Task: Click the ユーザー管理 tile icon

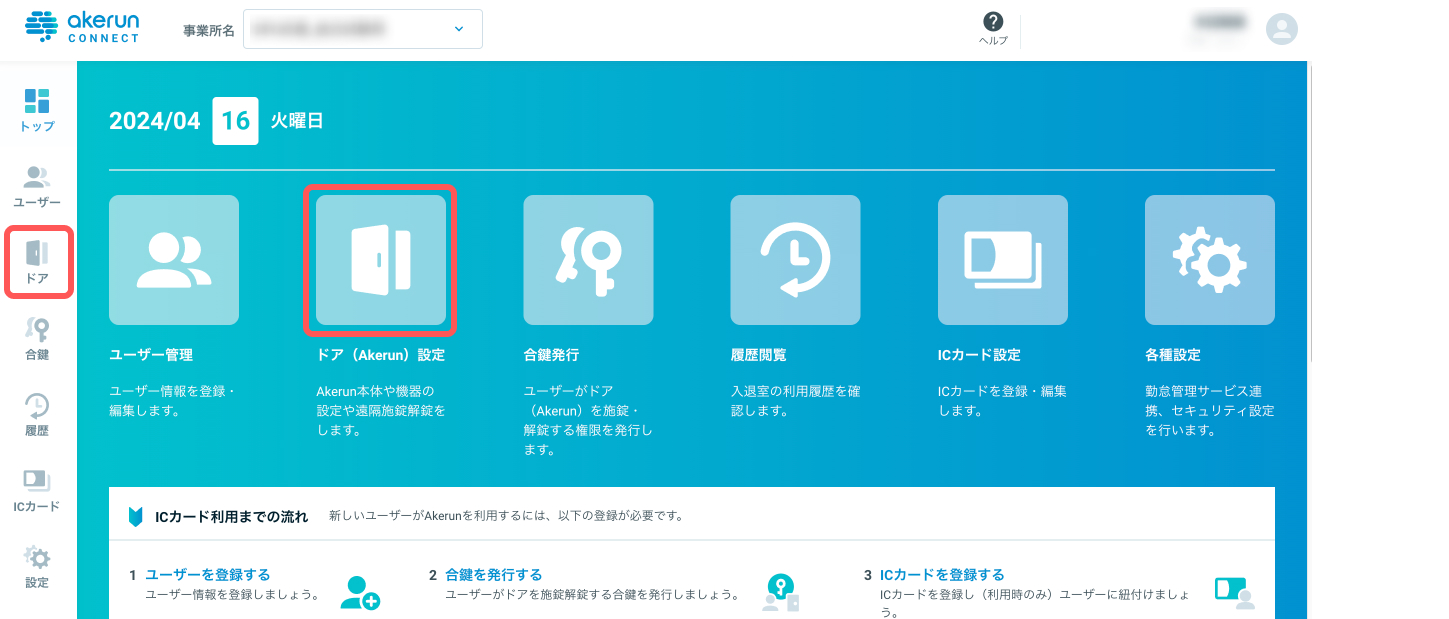Action: click(174, 260)
